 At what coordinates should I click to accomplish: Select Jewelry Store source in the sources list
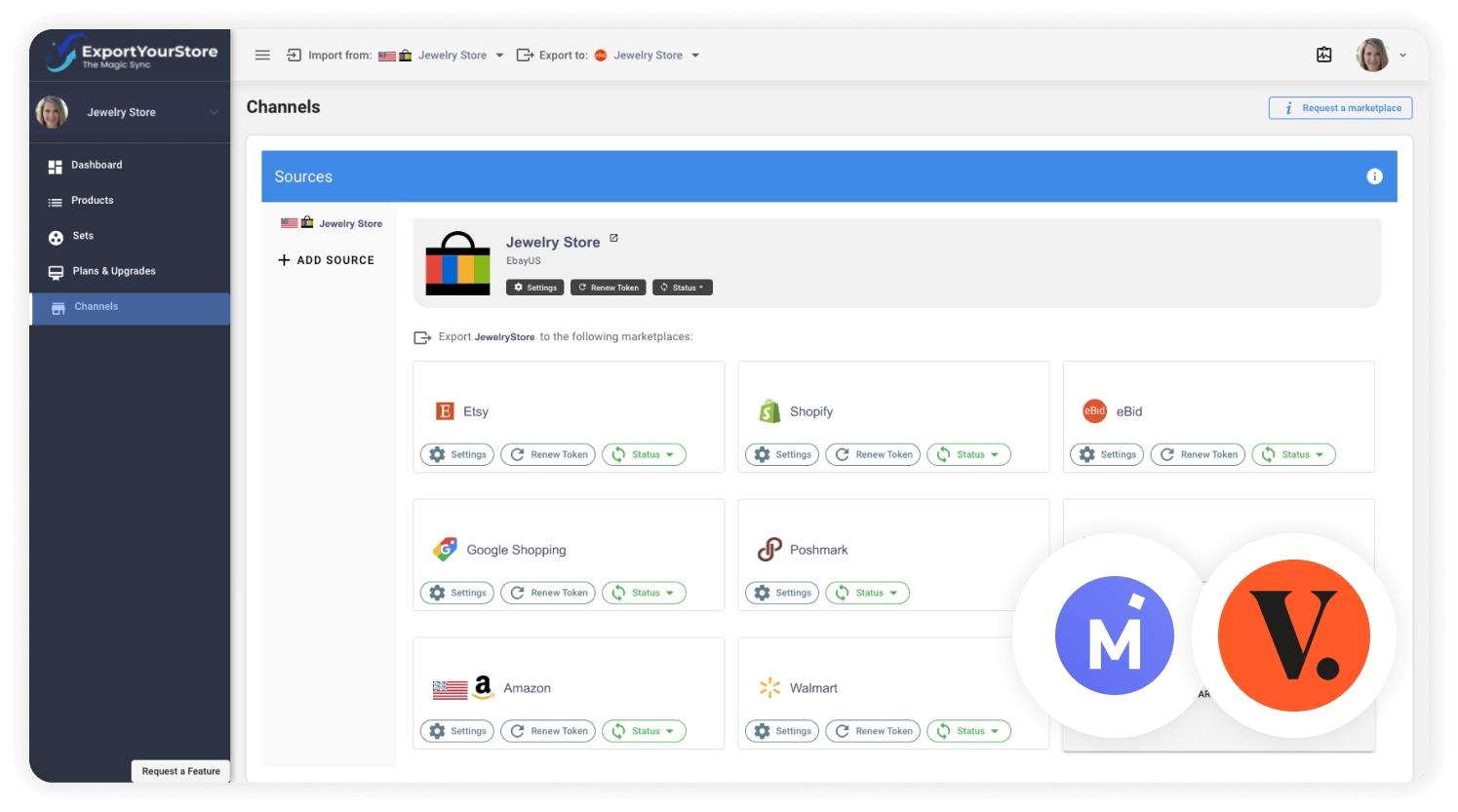[332, 223]
